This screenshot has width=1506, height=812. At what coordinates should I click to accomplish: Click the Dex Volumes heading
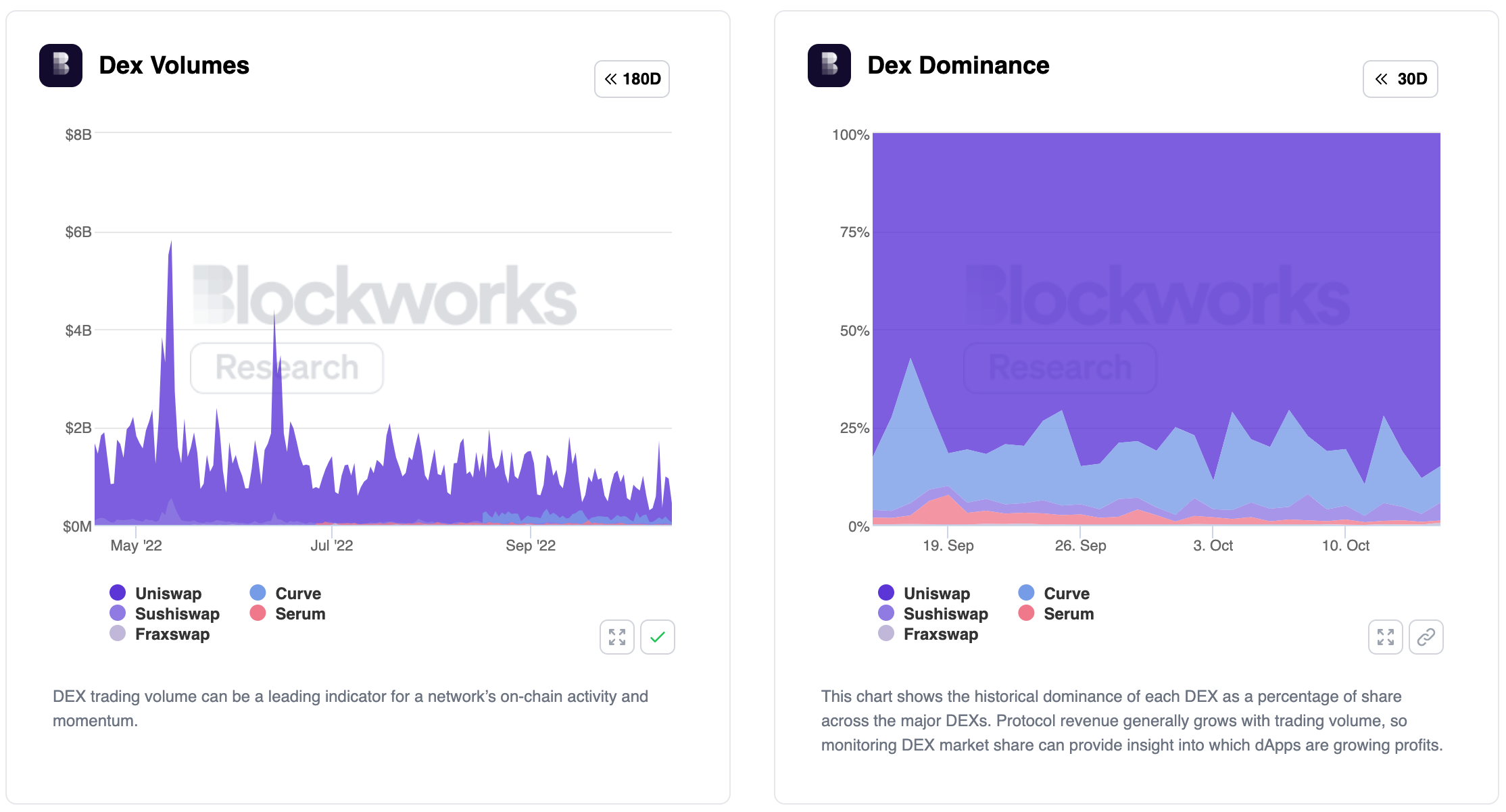click(x=174, y=66)
